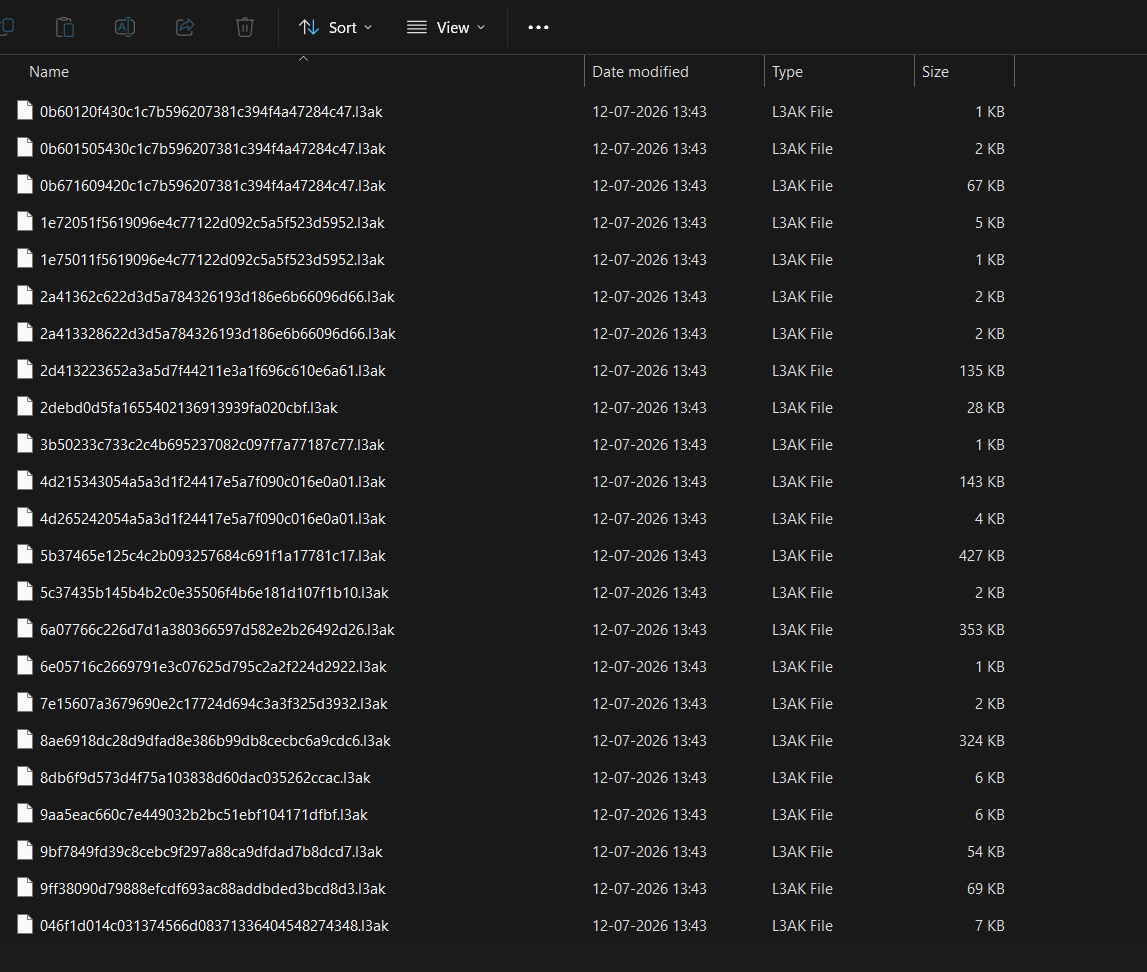Click the 143 KB size cell
The height and width of the screenshot is (972, 1147).
pyautogui.click(x=982, y=482)
